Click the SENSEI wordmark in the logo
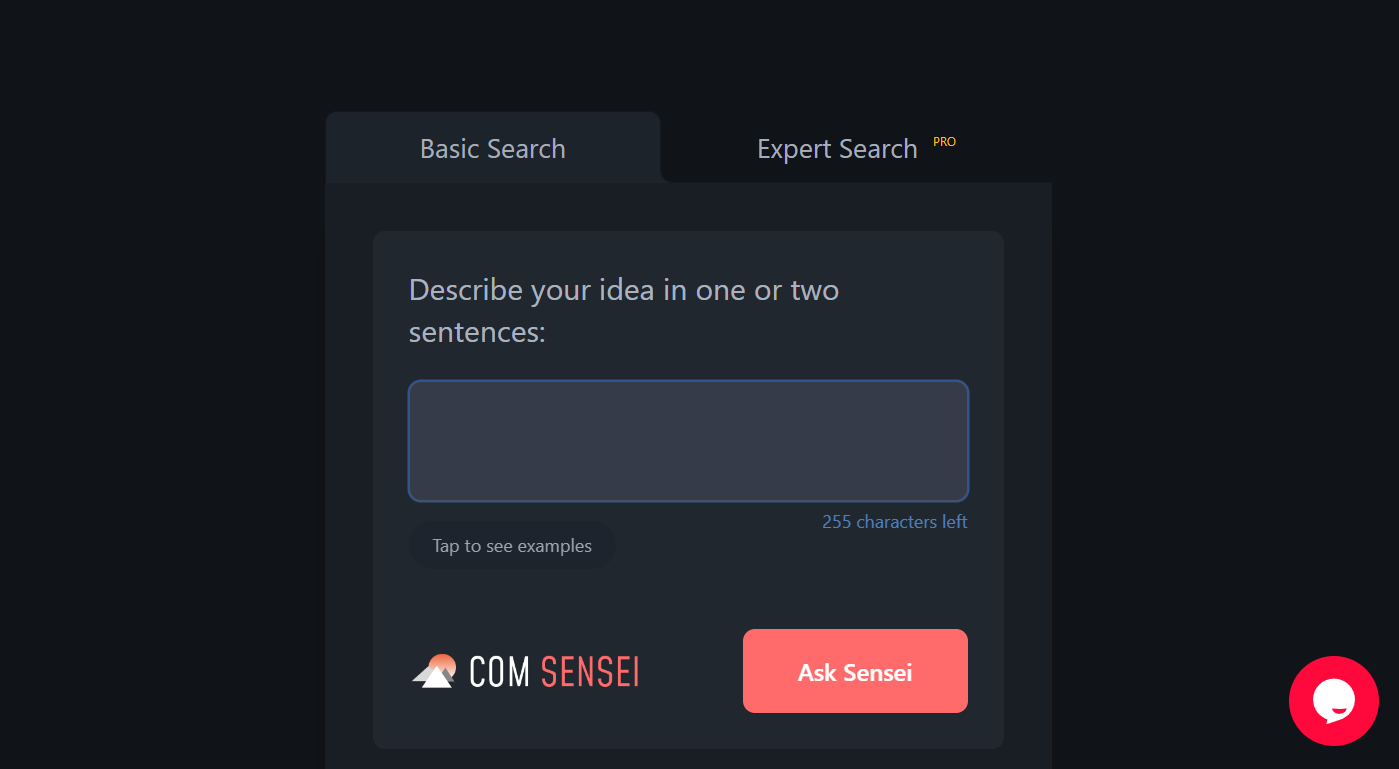Screen dimensions: 1399x769 coord(590,671)
